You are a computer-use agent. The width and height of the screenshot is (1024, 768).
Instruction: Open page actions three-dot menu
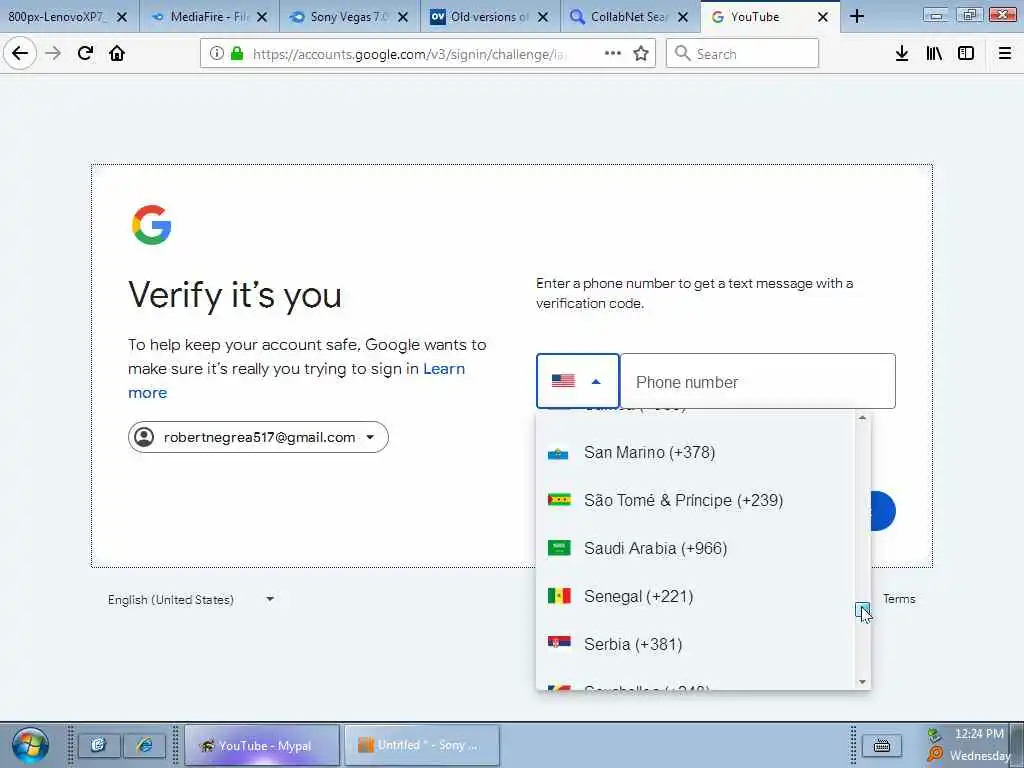(613, 54)
